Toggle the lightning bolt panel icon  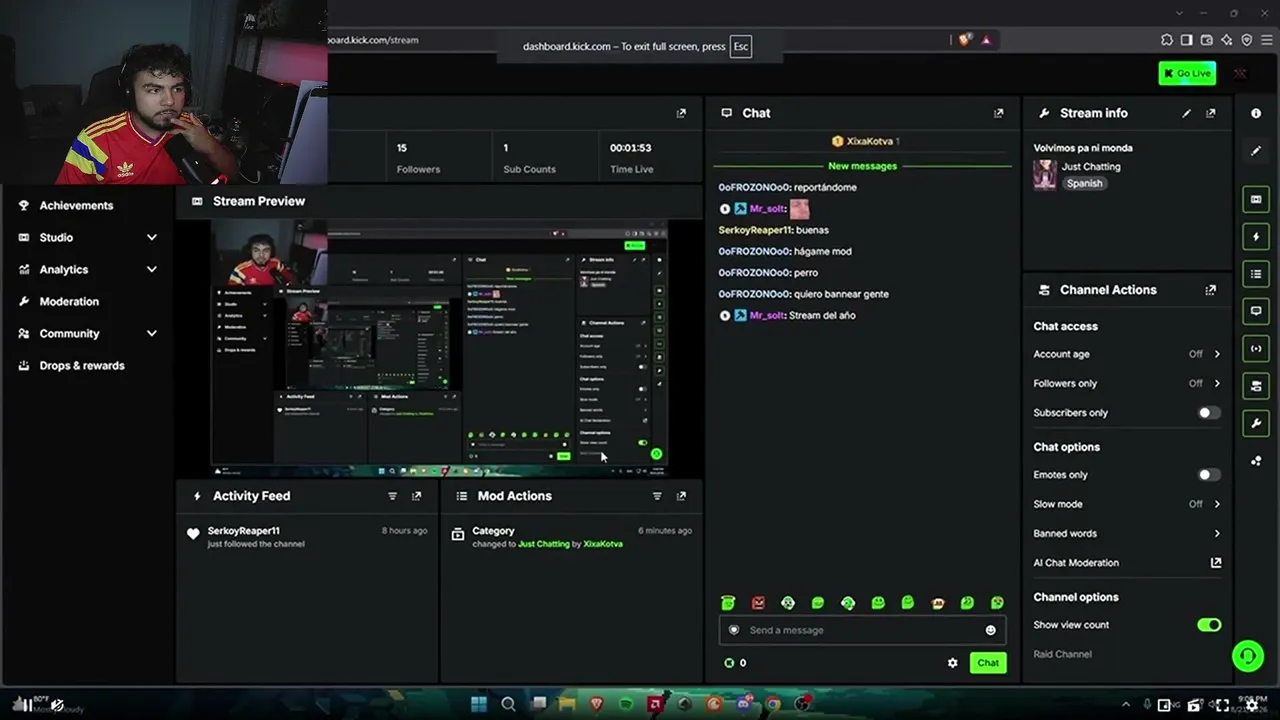click(x=1256, y=237)
